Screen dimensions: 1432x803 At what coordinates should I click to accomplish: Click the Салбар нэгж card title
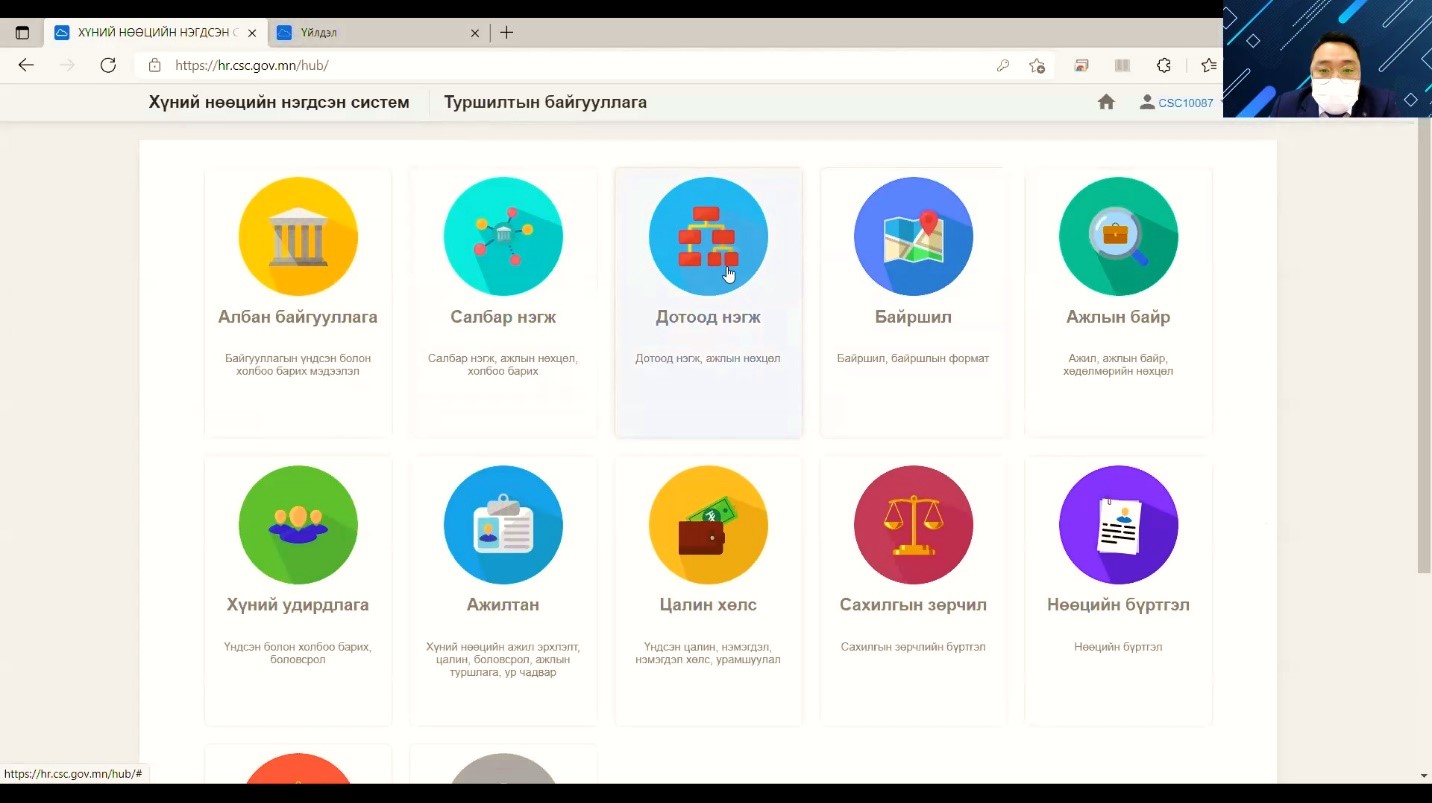[503, 317]
